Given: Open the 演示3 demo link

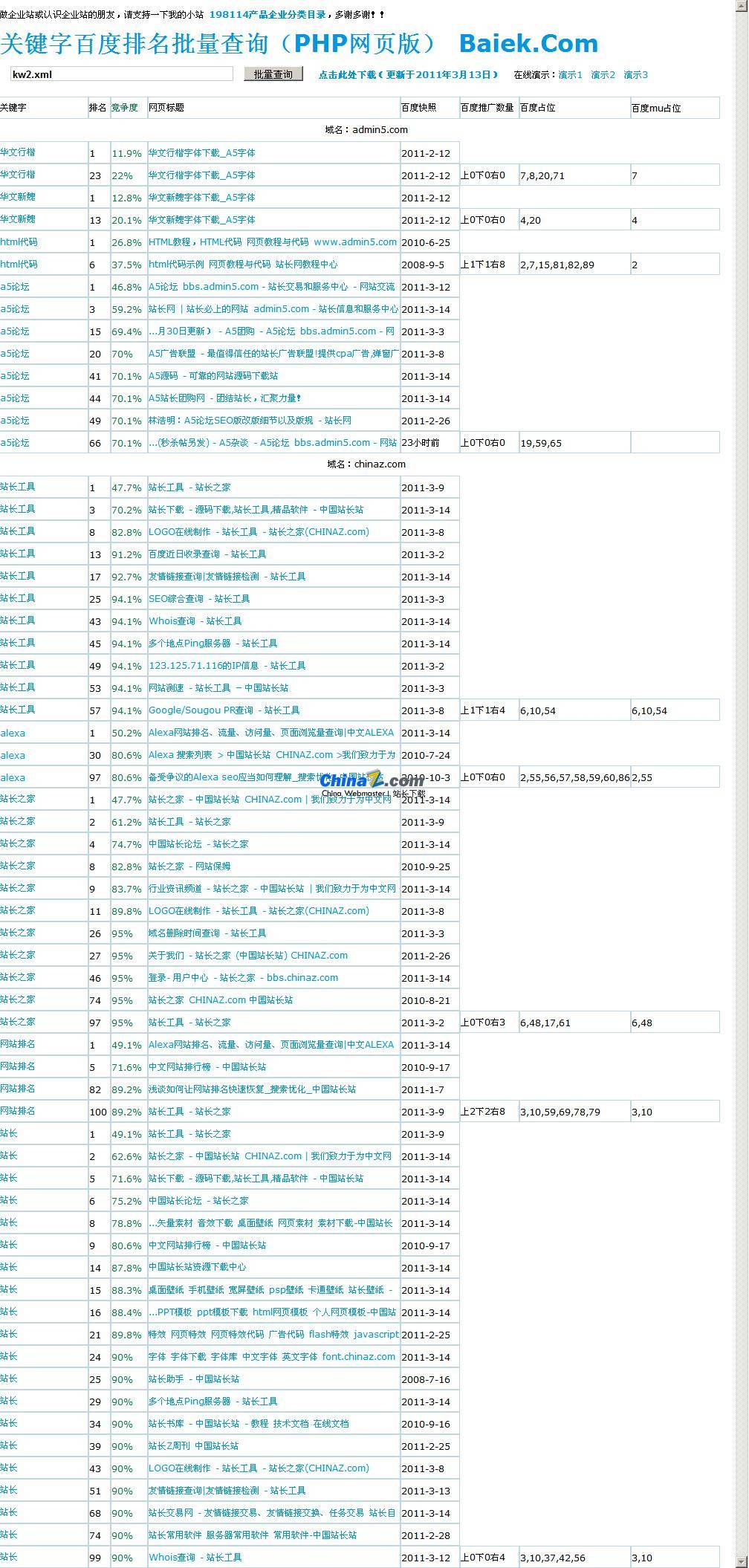Looking at the screenshot, I should [635, 75].
